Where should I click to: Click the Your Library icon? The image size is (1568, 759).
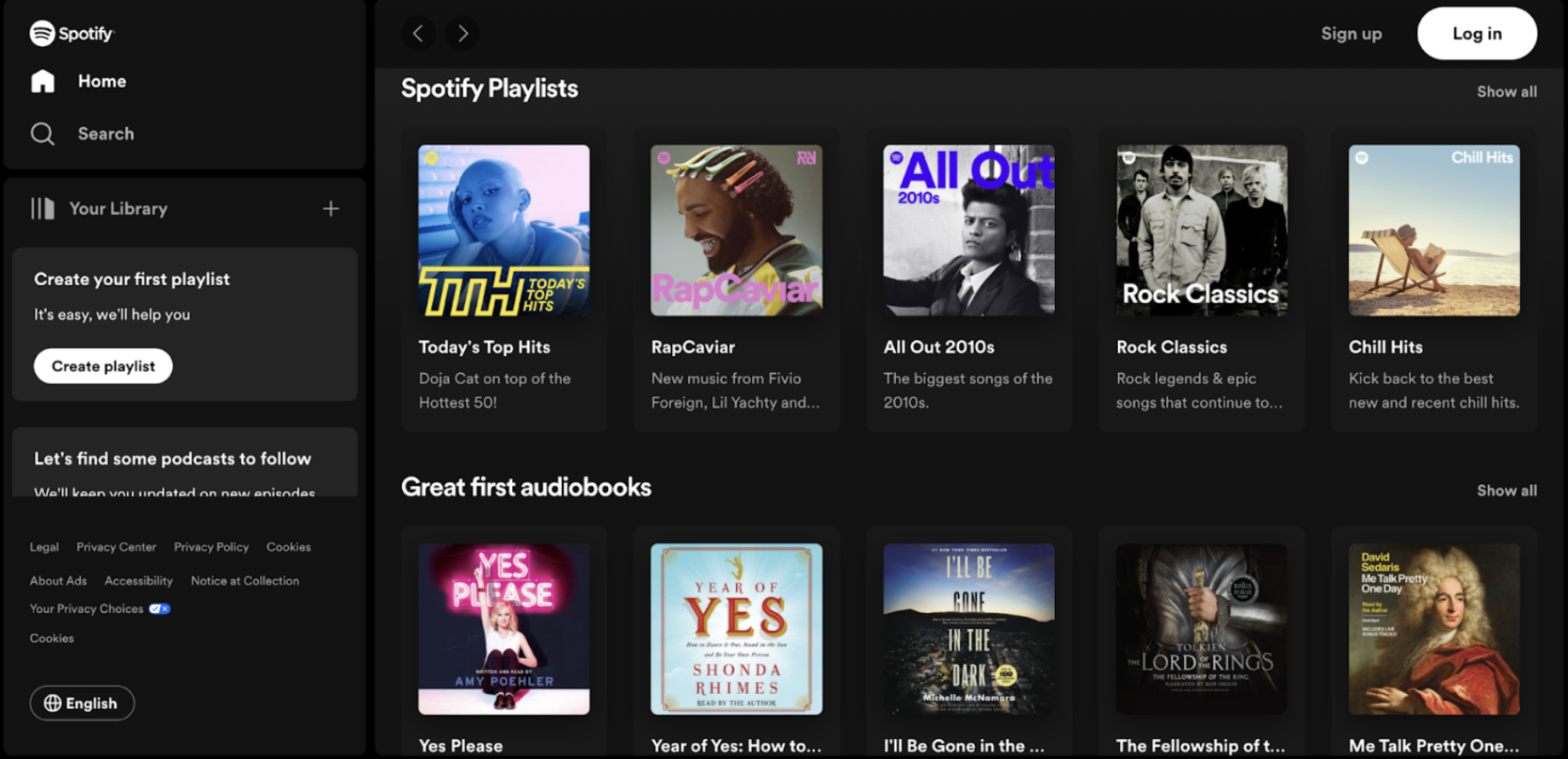tap(42, 208)
